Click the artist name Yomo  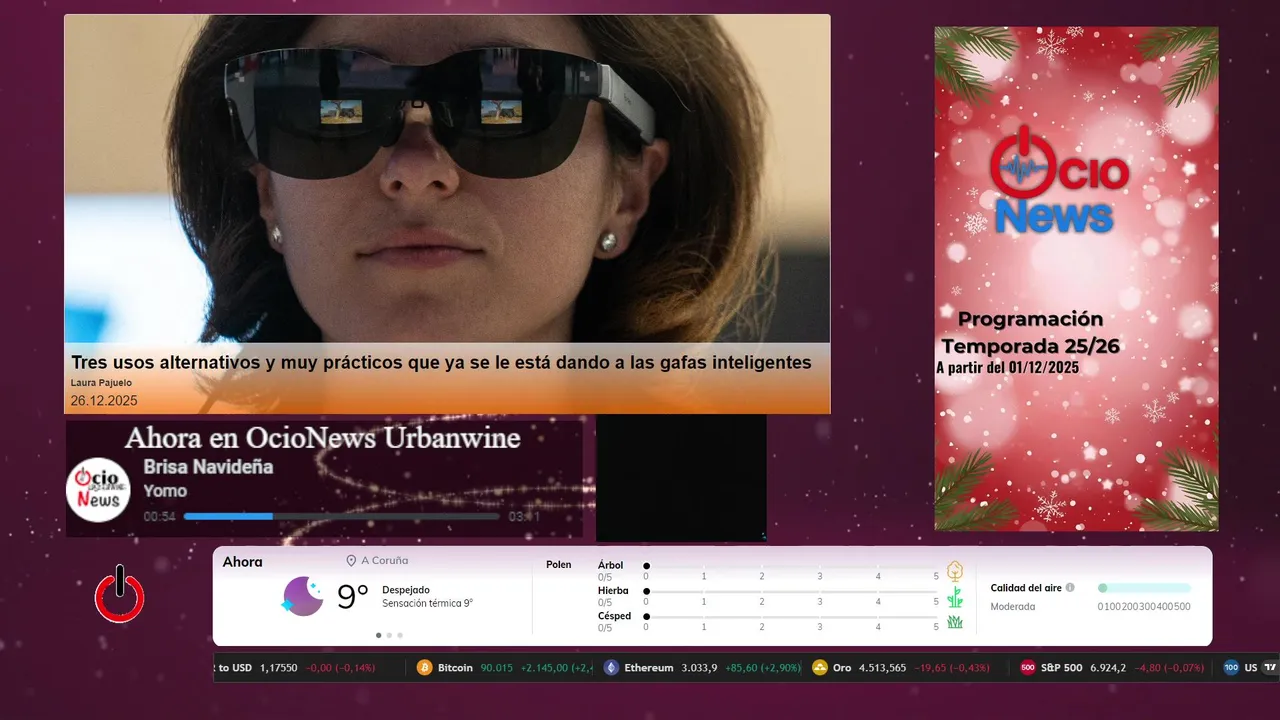pyautogui.click(x=165, y=491)
